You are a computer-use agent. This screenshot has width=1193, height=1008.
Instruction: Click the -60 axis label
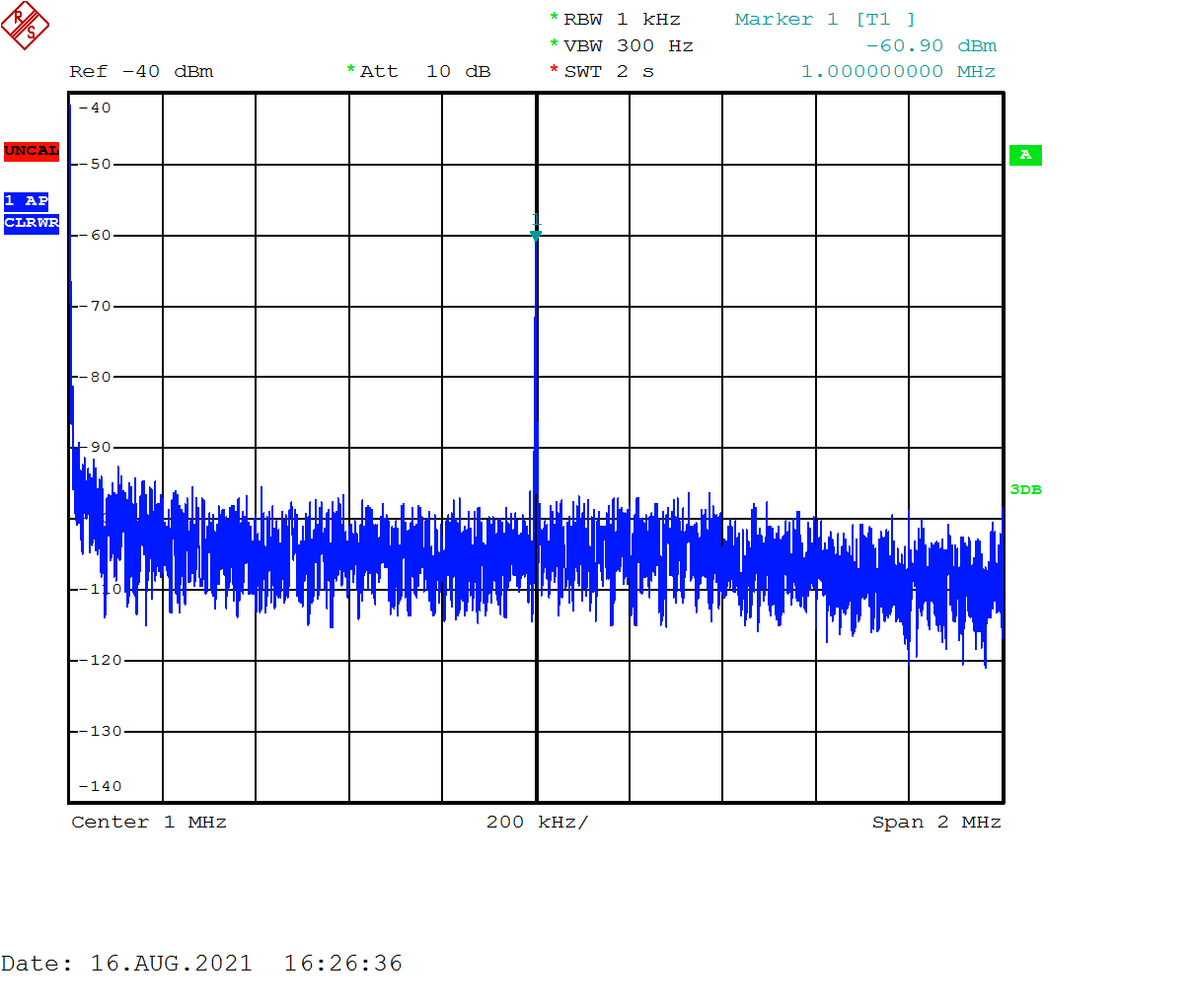(x=96, y=235)
